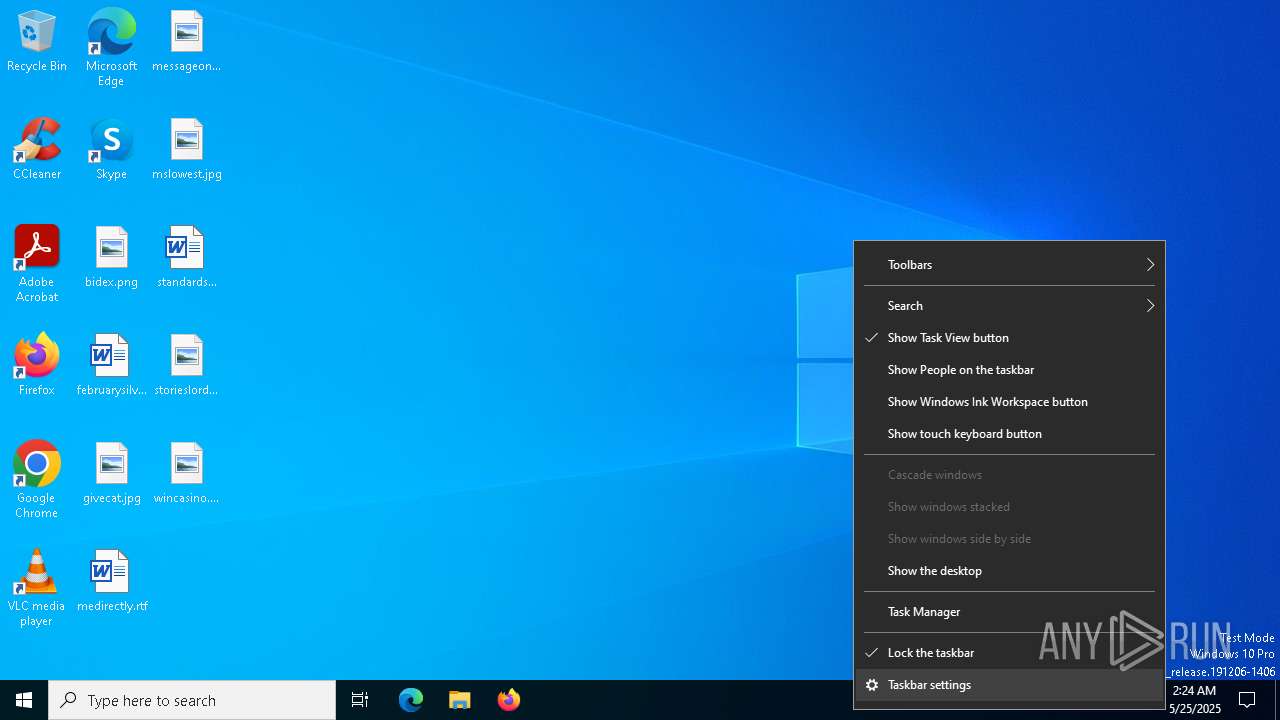Select the februarysilv... Word document icon

click(111, 365)
